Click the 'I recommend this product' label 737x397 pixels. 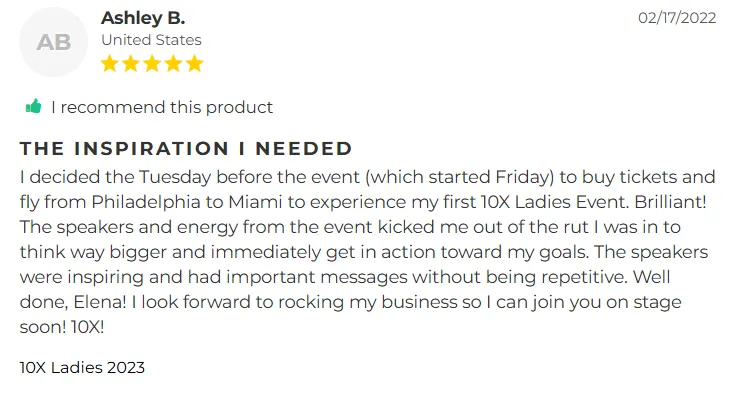click(162, 107)
